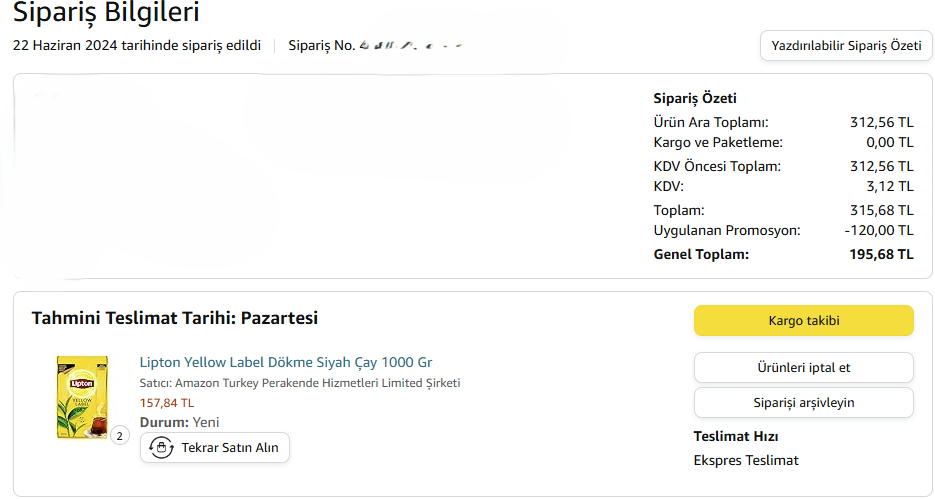
Task: Click the reorder basket icon
Action: pos(161,448)
